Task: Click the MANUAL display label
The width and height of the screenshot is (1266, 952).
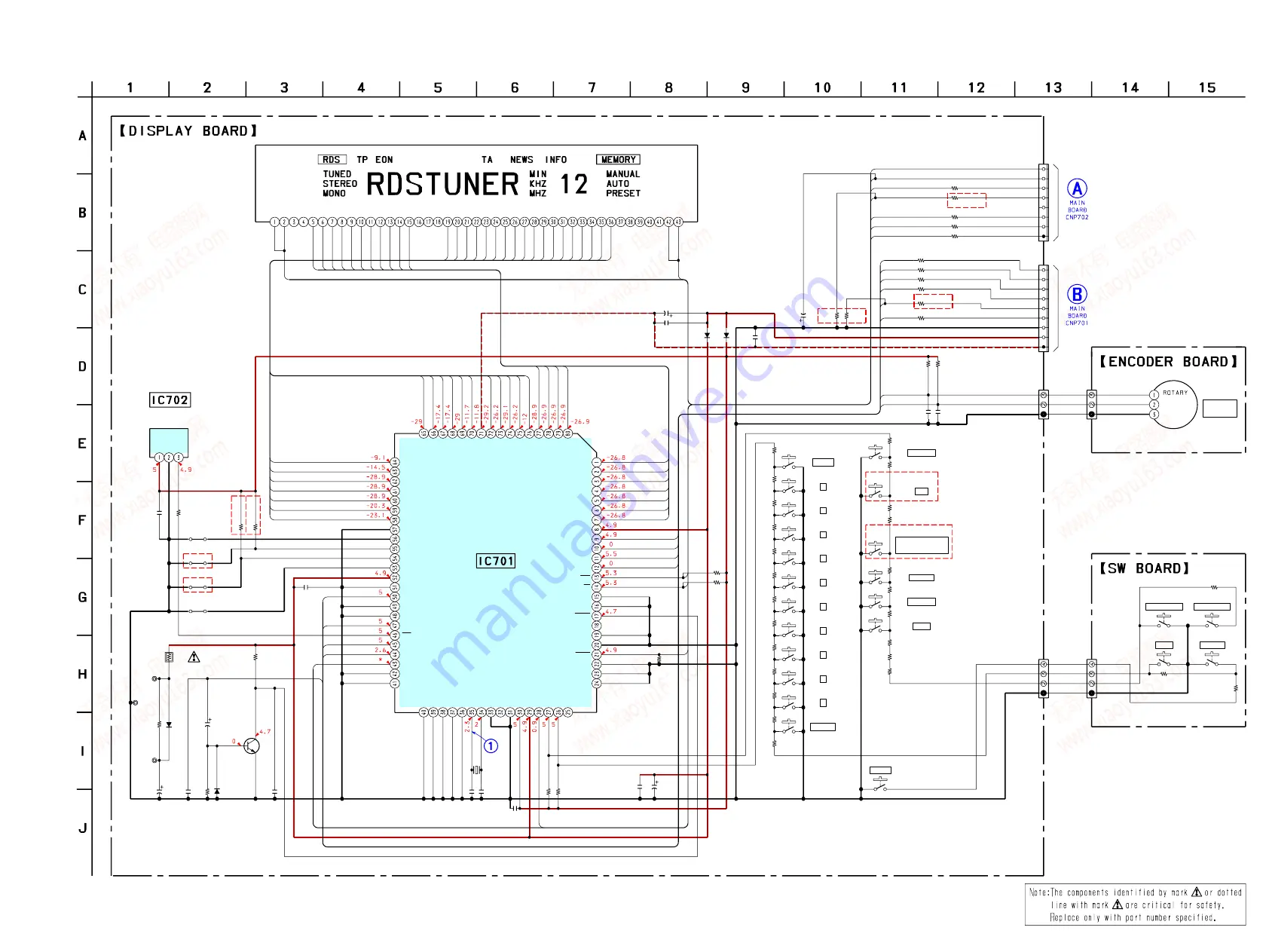Action: point(623,174)
